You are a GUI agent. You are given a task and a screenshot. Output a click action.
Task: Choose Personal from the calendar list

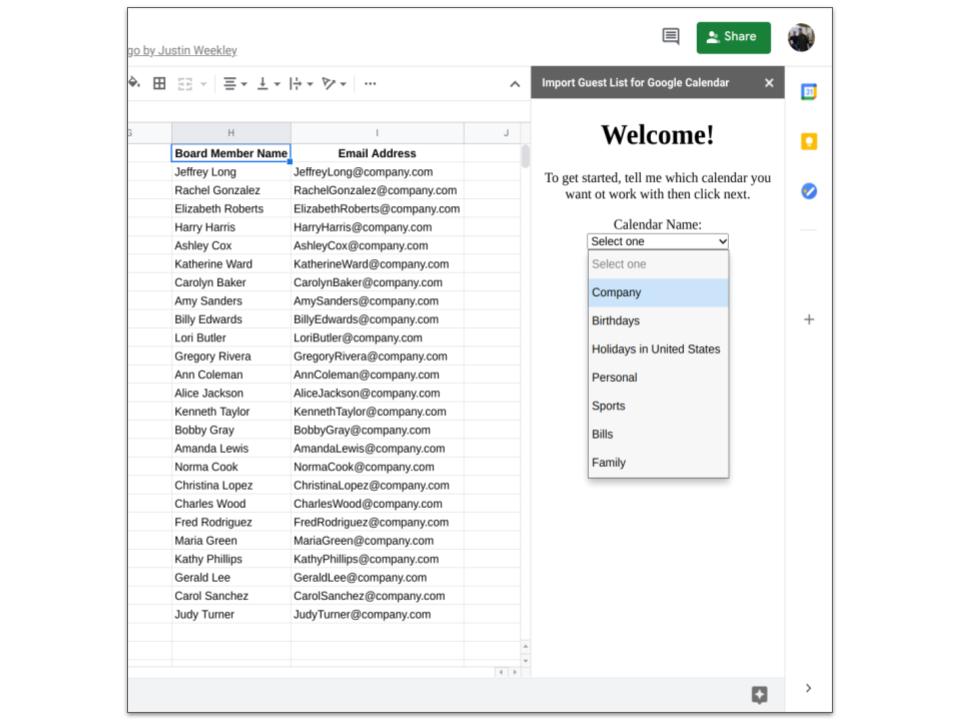click(x=658, y=378)
